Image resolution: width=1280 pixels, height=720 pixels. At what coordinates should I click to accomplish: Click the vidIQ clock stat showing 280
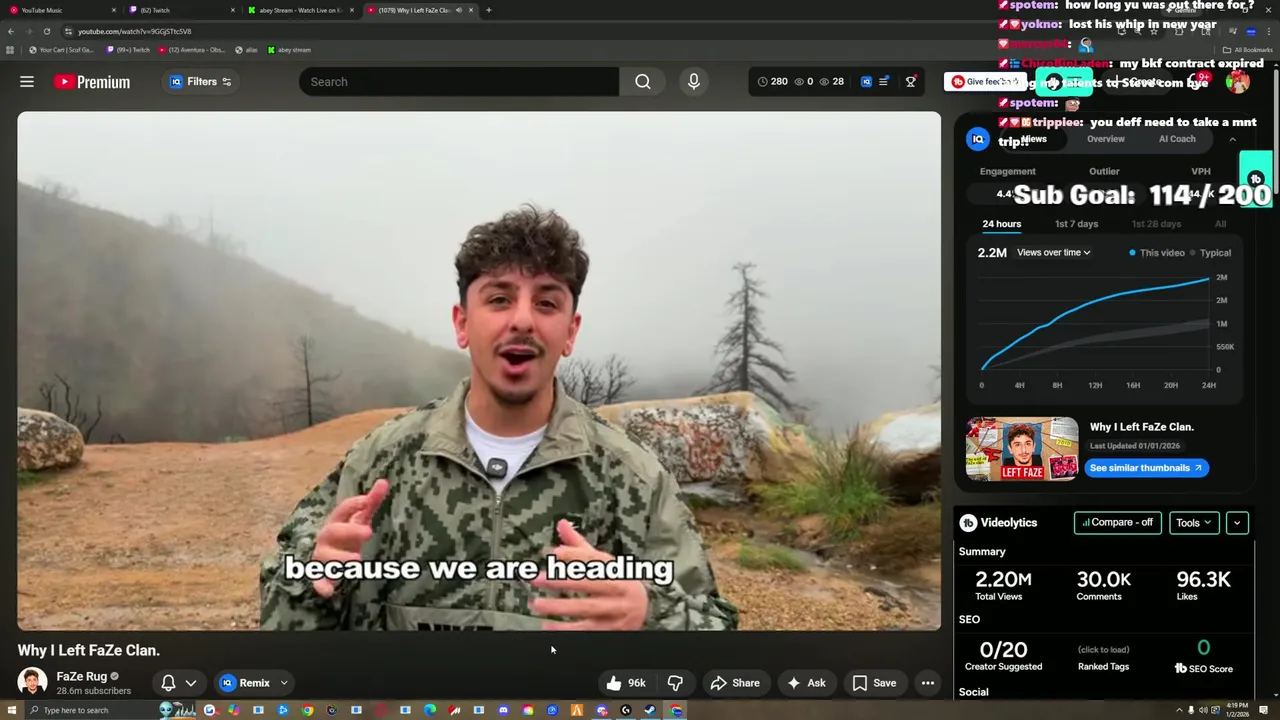point(772,82)
